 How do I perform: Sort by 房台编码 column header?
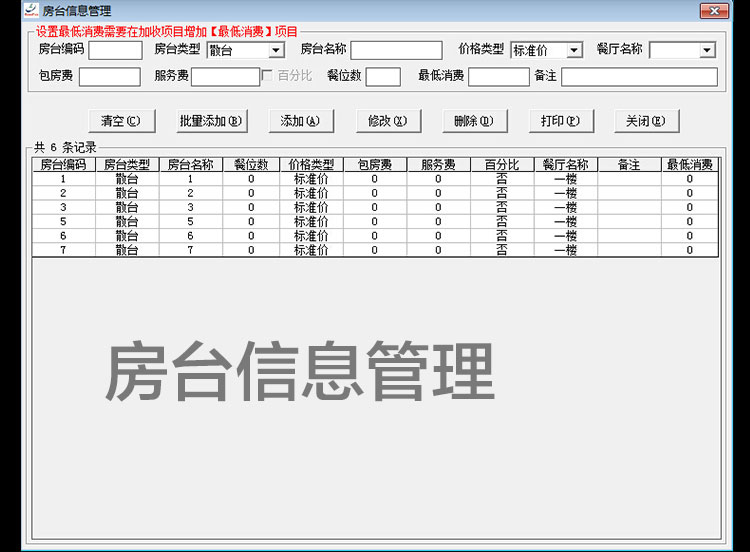tap(64, 165)
